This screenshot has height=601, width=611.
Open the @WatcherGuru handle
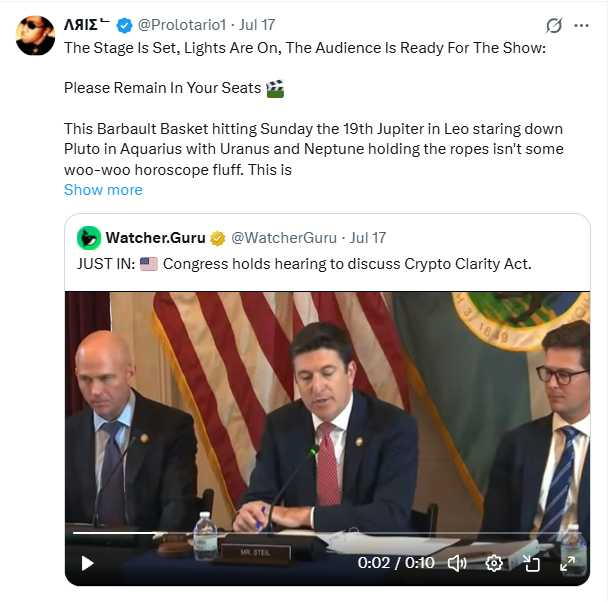[284, 238]
